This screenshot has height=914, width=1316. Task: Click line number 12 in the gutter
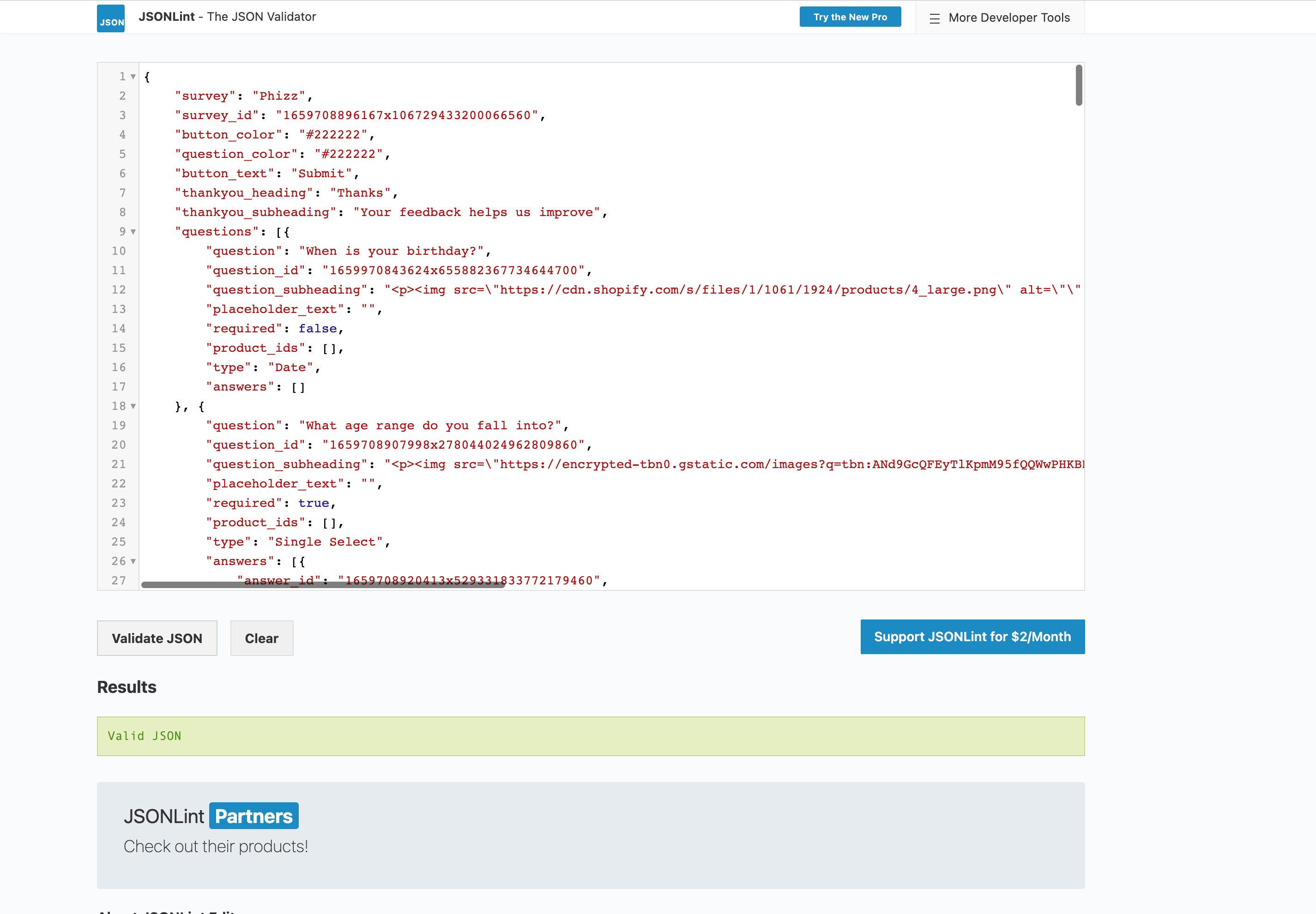[x=119, y=290]
